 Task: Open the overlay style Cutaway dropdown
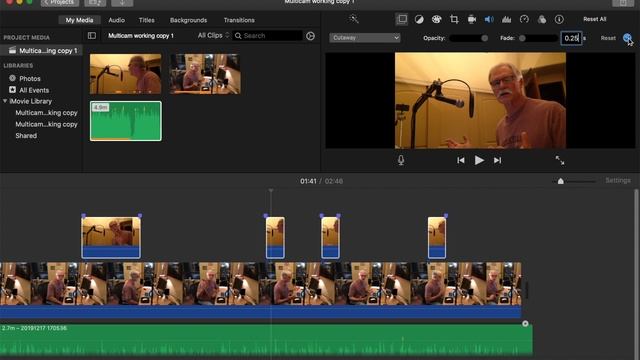point(364,38)
